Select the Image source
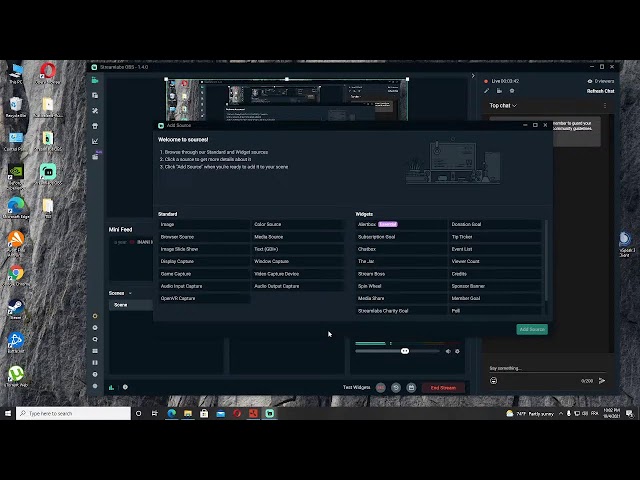 pos(204,224)
